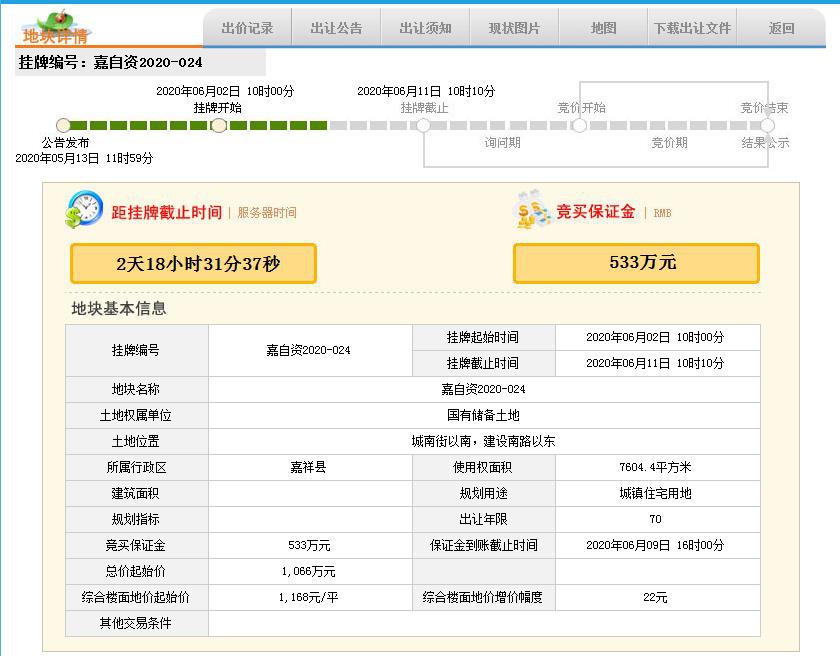The height and width of the screenshot is (656, 840).
Task: Click the 1,168元/平 floor price cell
Action: point(310,597)
